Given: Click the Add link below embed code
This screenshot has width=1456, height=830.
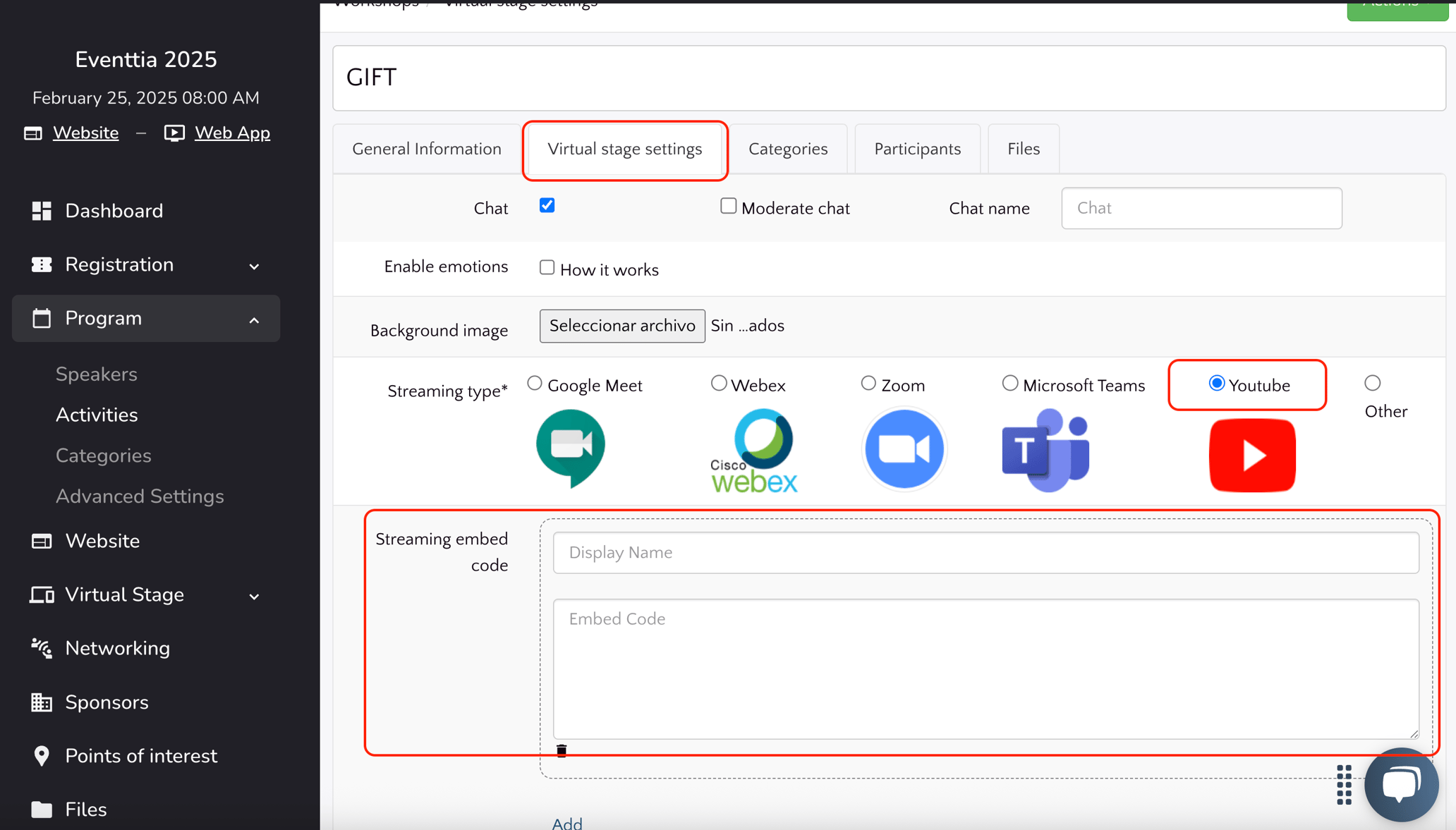Looking at the screenshot, I should 567,823.
